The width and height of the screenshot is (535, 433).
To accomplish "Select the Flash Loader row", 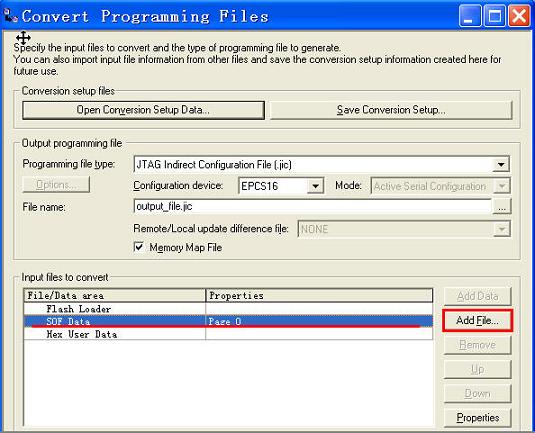I will [228, 309].
